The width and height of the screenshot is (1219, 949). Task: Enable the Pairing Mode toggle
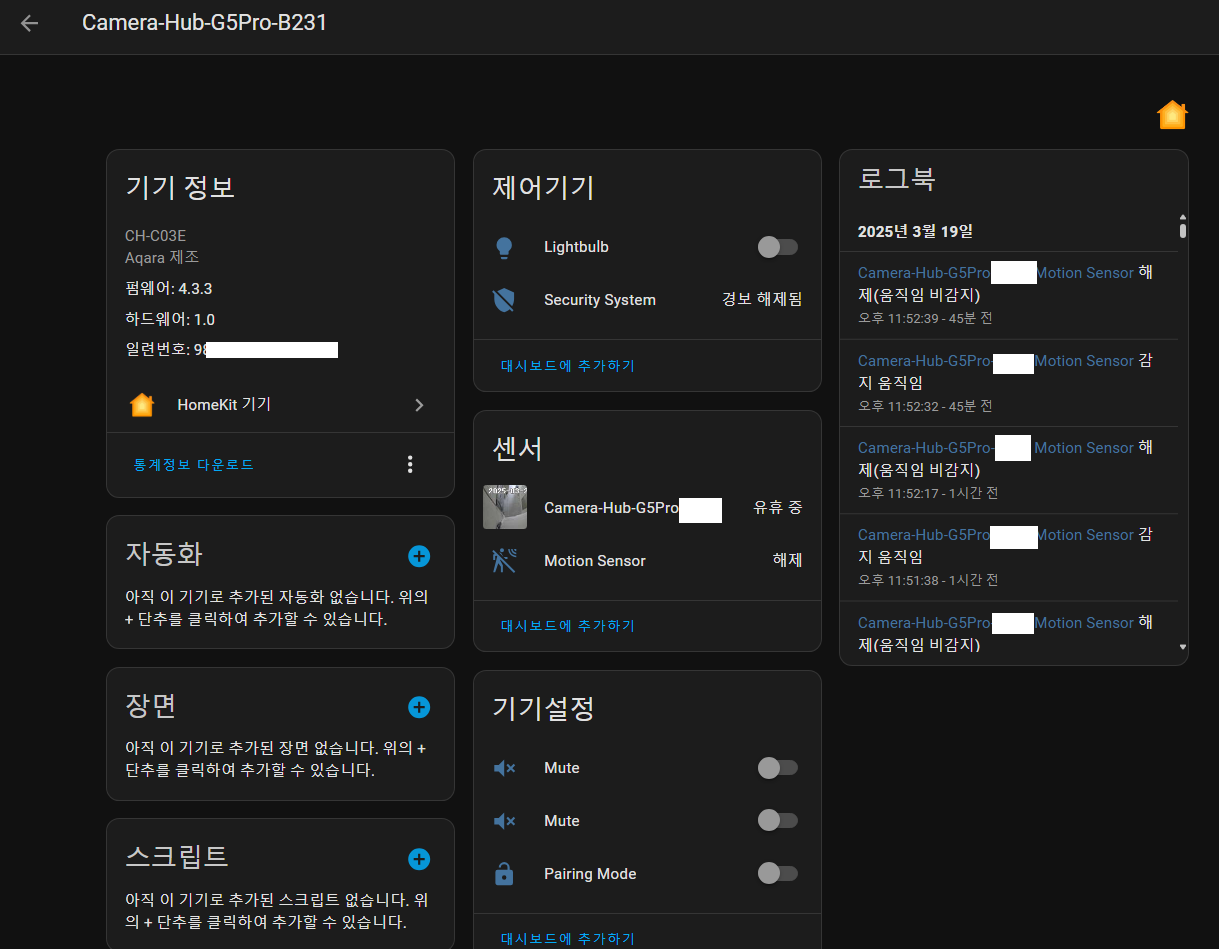click(777, 874)
